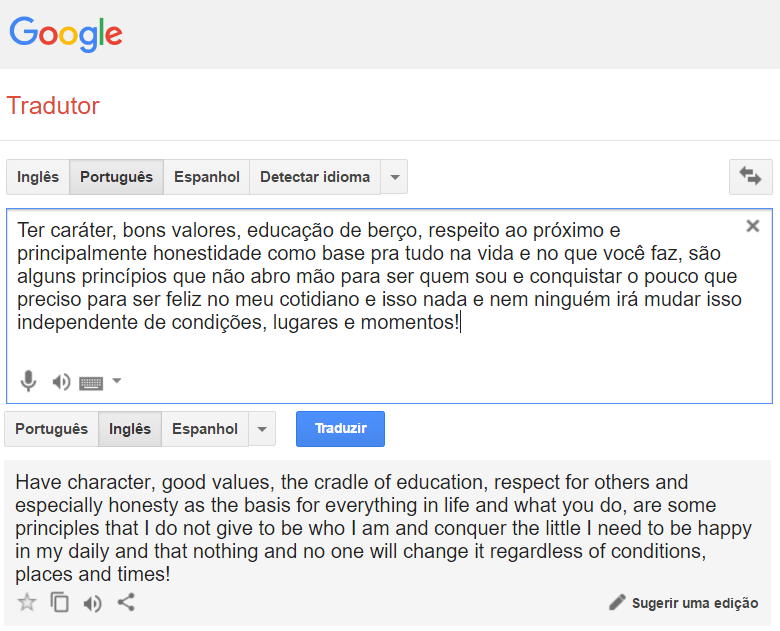Click the microphone voice input icon

pos(29,381)
